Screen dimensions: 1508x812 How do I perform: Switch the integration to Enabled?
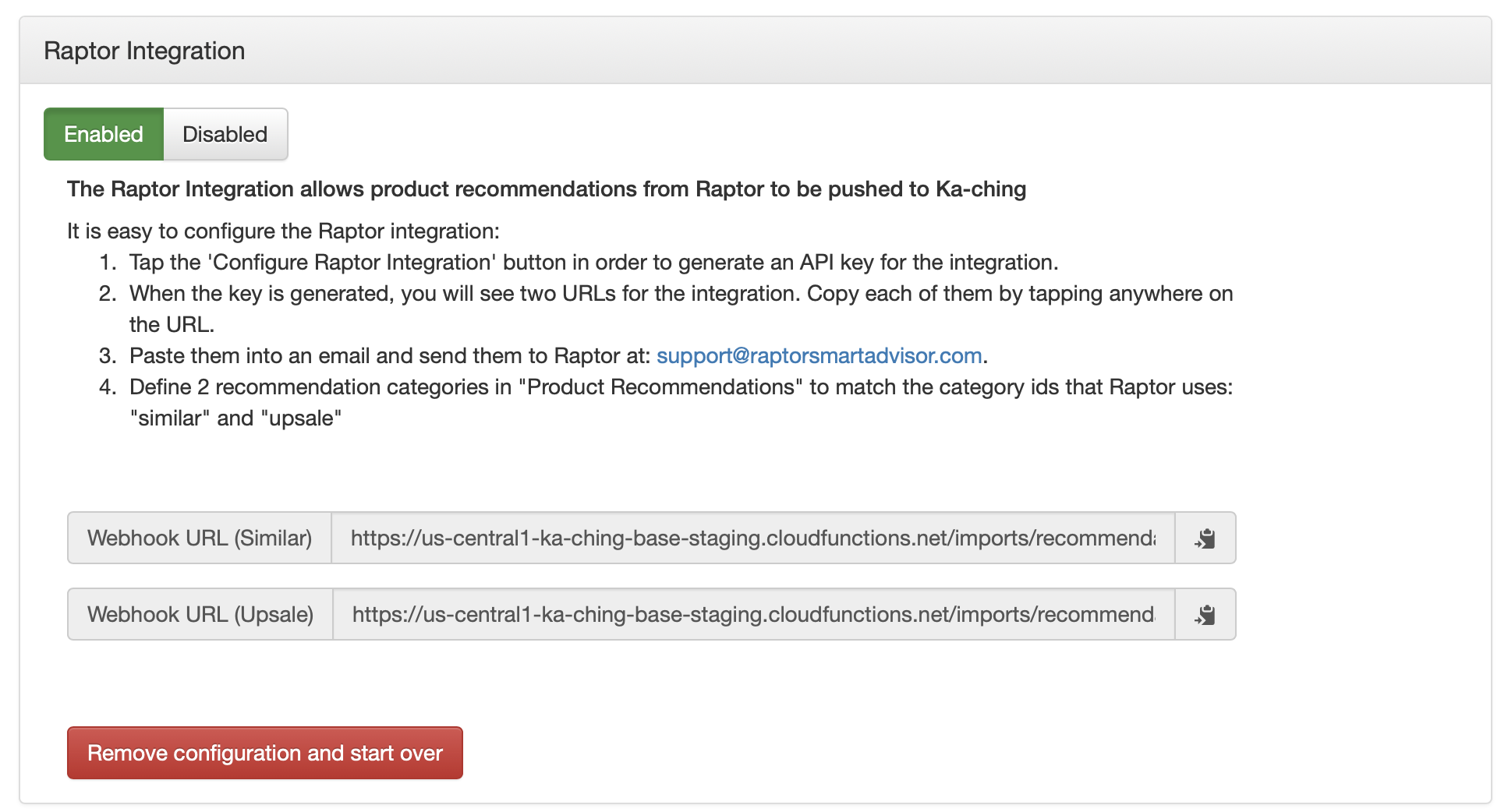click(104, 134)
